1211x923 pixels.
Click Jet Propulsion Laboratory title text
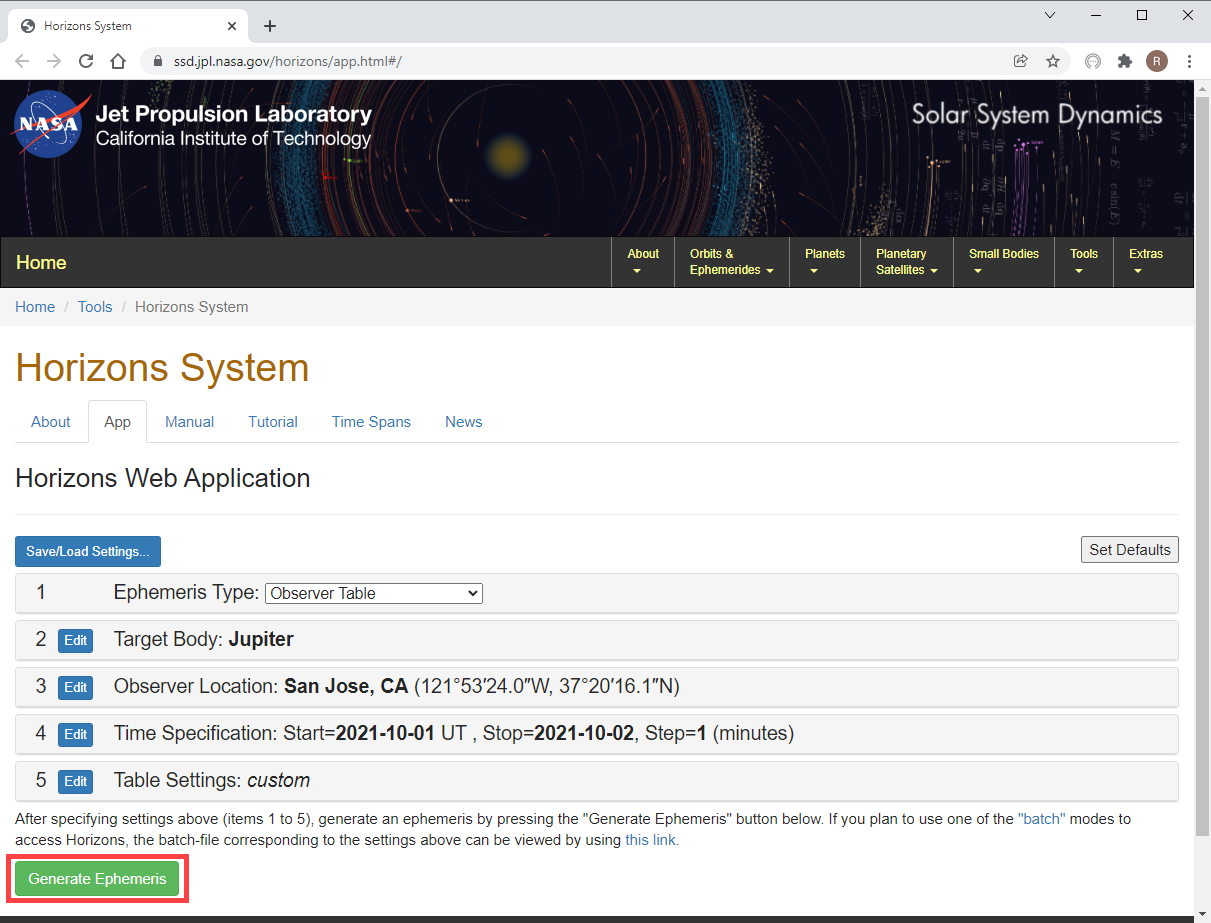233,114
